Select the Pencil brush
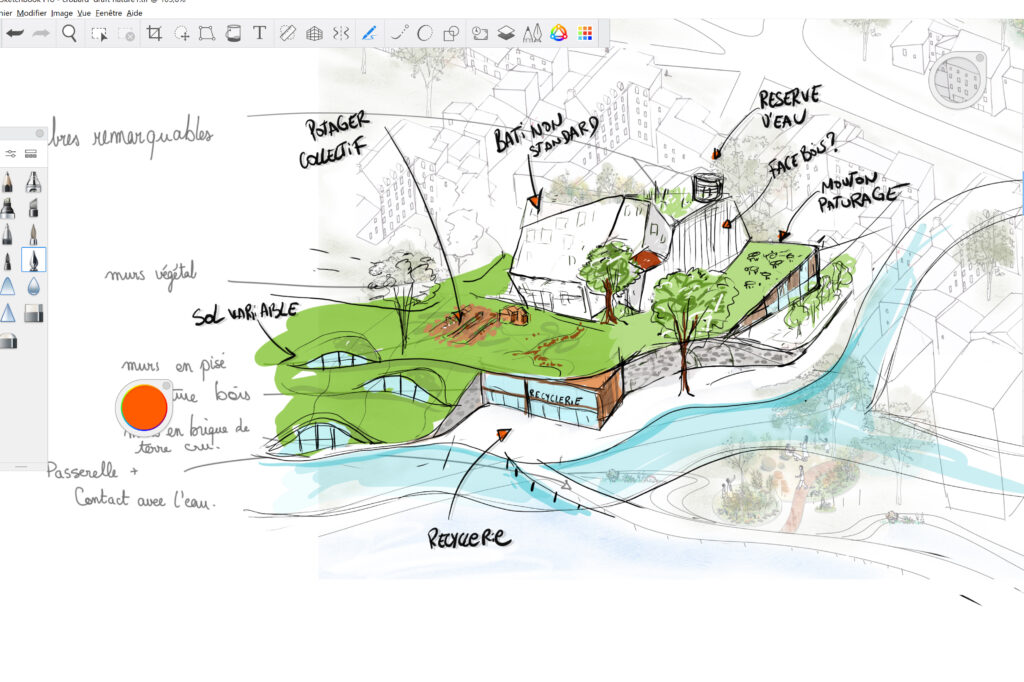Screen dimensions: 1024x682 [8, 182]
